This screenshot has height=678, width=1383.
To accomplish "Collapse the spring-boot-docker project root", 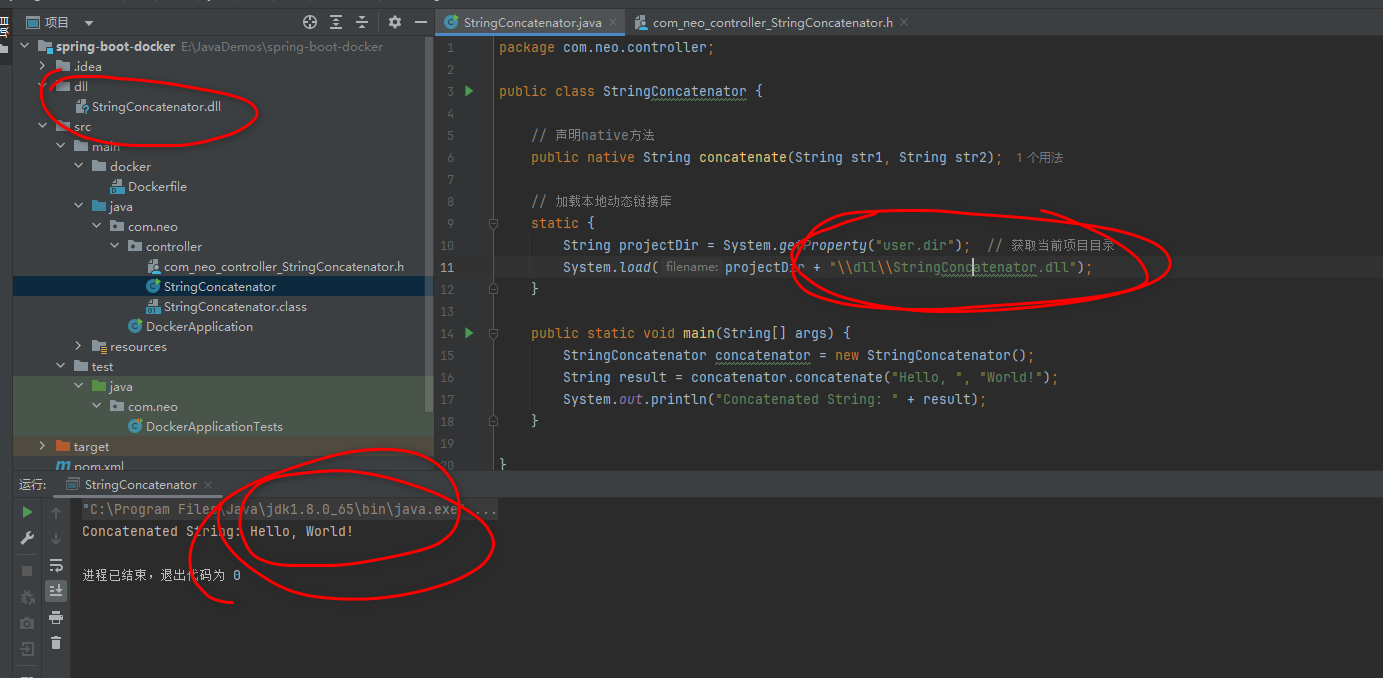I will pos(25,46).
